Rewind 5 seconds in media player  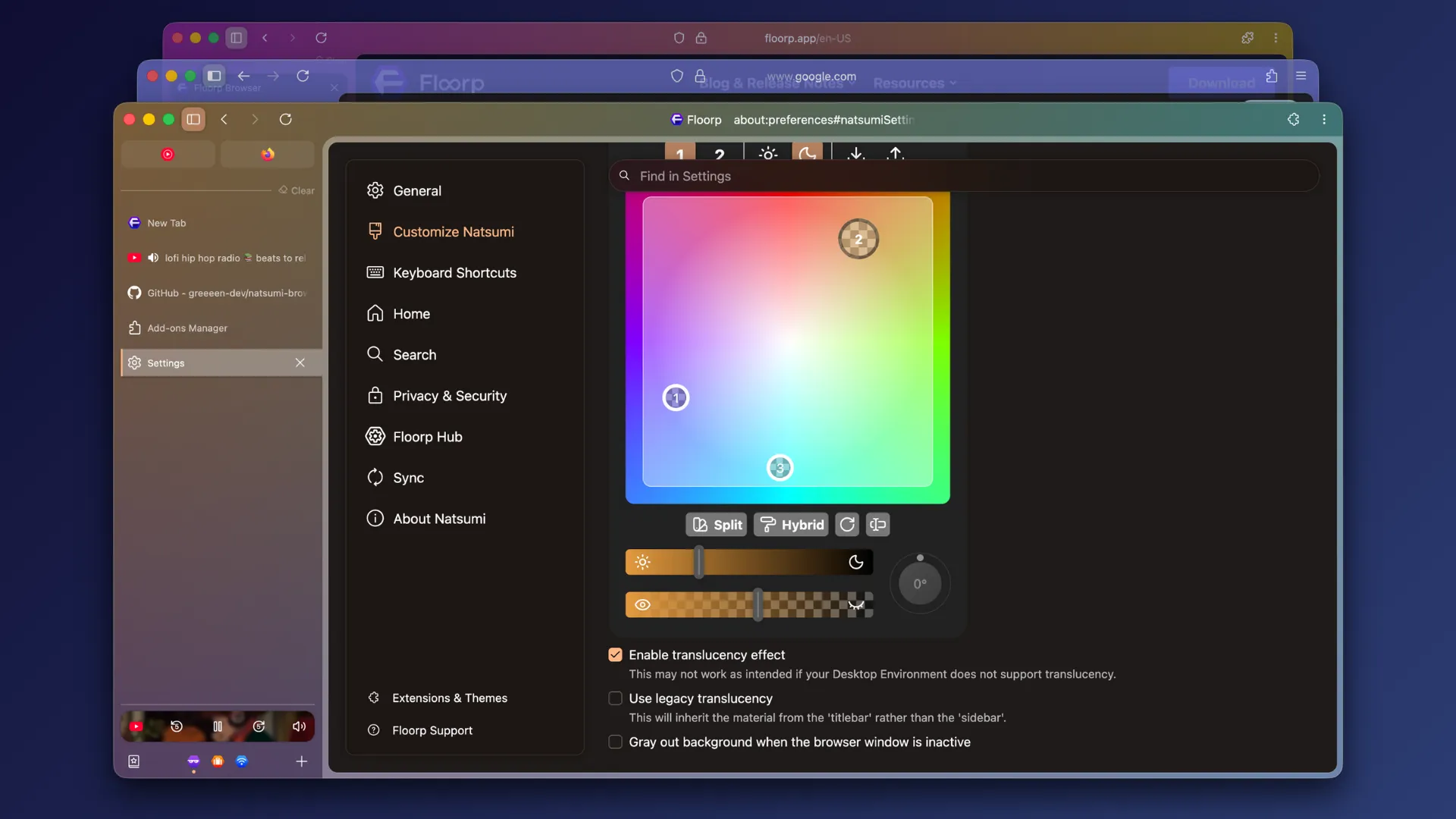point(177,726)
